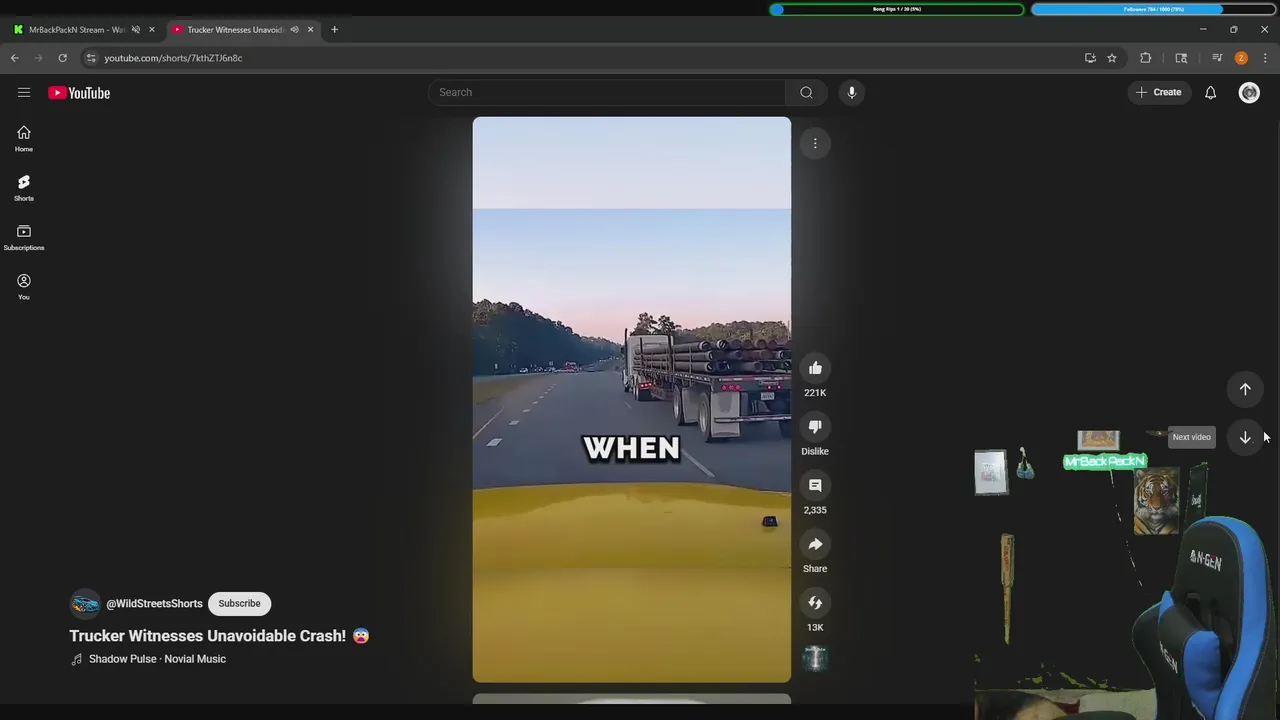
Task: Go to the next video arrow
Action: pos(1245,437)
